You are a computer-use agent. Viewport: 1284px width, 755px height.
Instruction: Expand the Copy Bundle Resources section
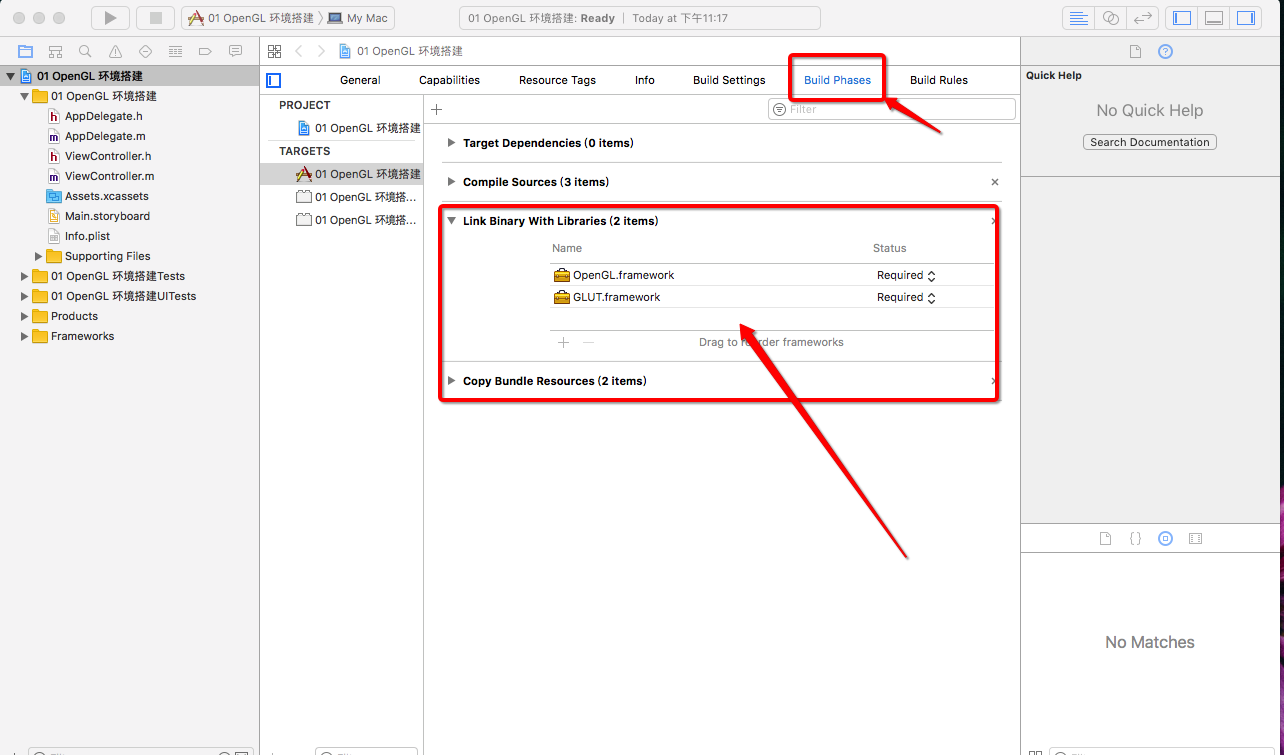[x=452, y=381]
